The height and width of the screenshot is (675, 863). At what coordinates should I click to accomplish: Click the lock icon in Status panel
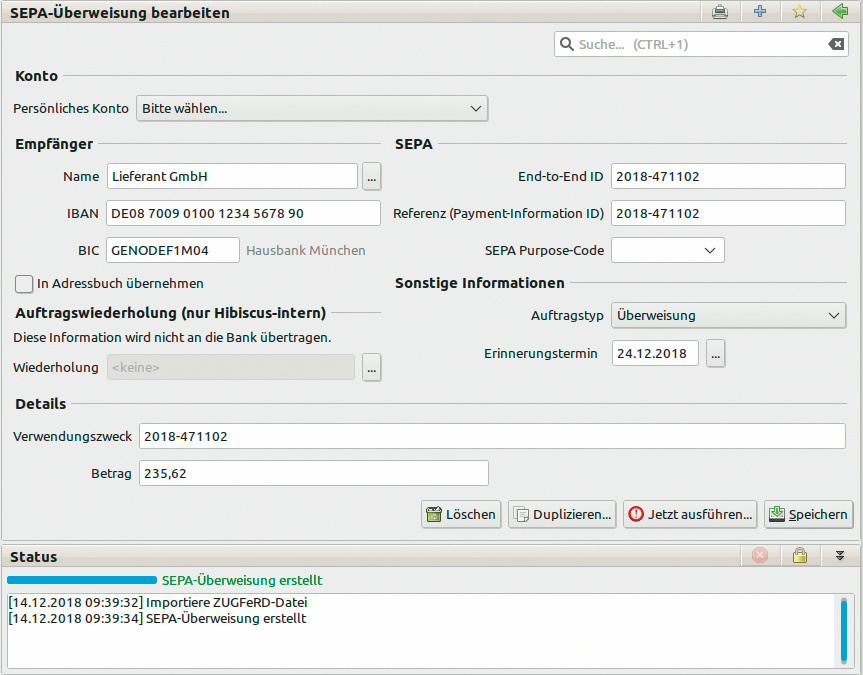click(799, 556)
